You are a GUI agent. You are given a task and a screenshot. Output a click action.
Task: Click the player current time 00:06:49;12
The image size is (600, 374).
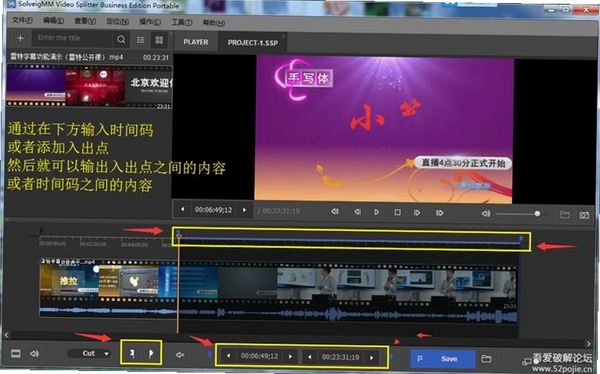coord(213,210)
